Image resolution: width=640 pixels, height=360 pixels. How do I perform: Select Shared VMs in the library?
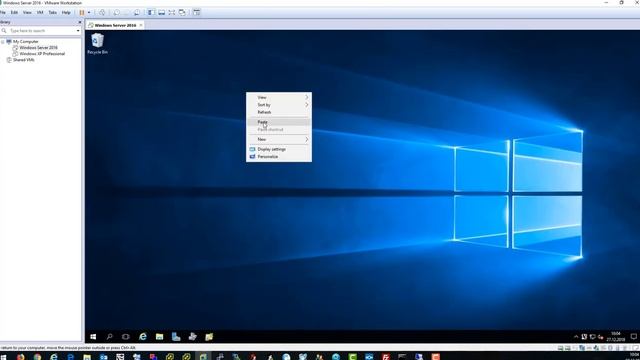click(24, 60)
